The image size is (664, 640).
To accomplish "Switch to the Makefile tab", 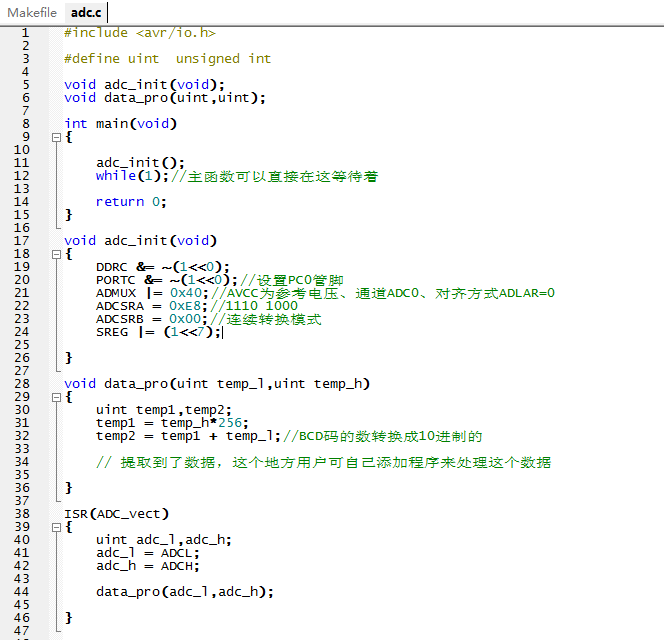I will pyautogui.click(x=32, y=13).
